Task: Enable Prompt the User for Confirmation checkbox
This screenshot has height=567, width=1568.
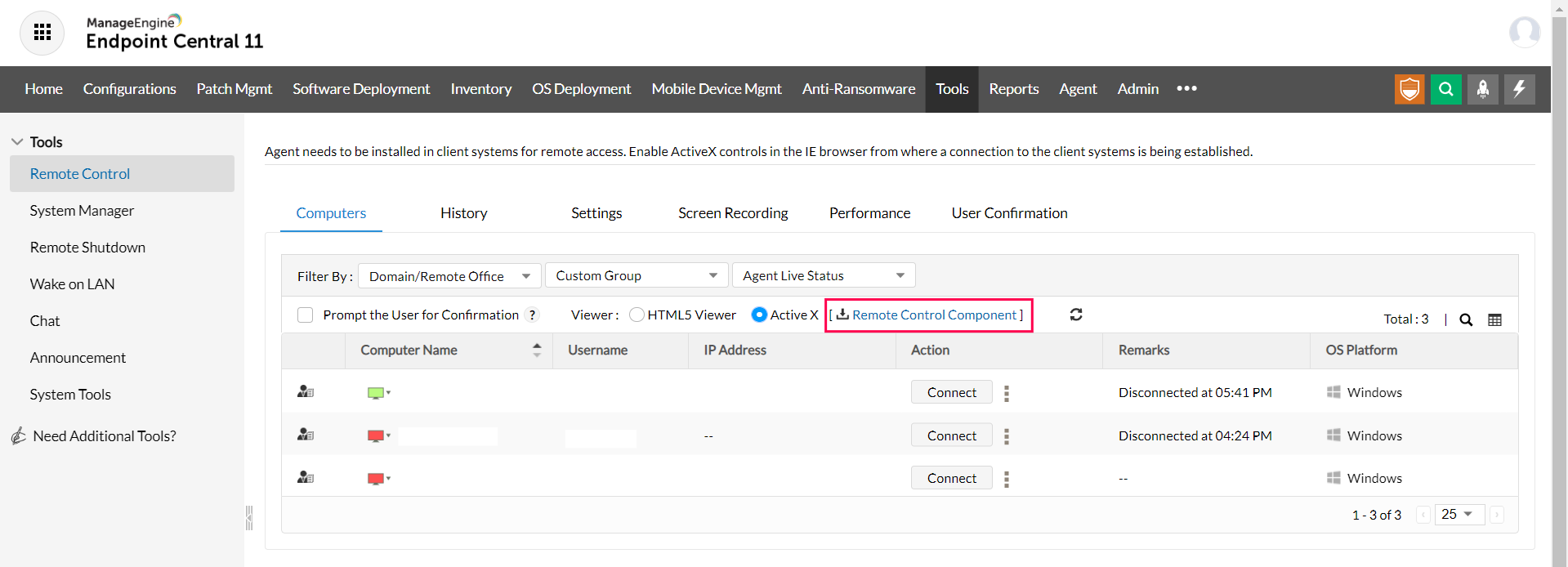Action: point(306,315)
